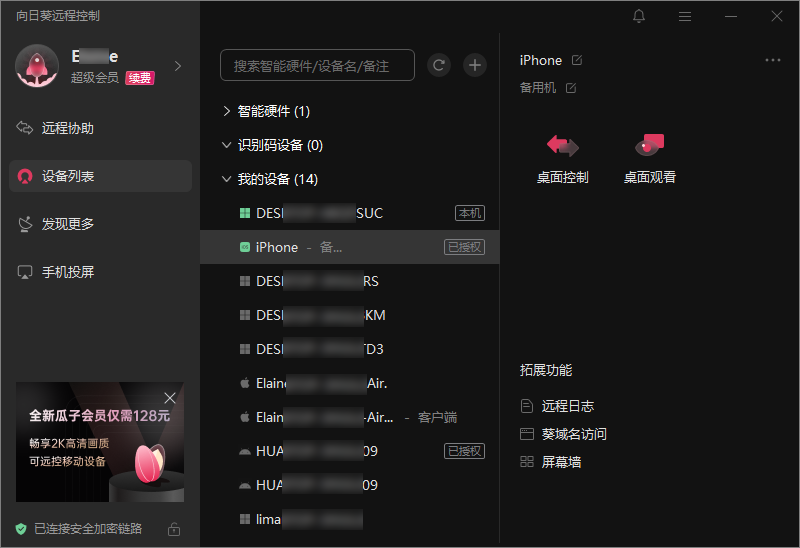Switch to 手机投屏 in sidebar
This screenshot has width=800, height=548.
(x=101, y=272)
